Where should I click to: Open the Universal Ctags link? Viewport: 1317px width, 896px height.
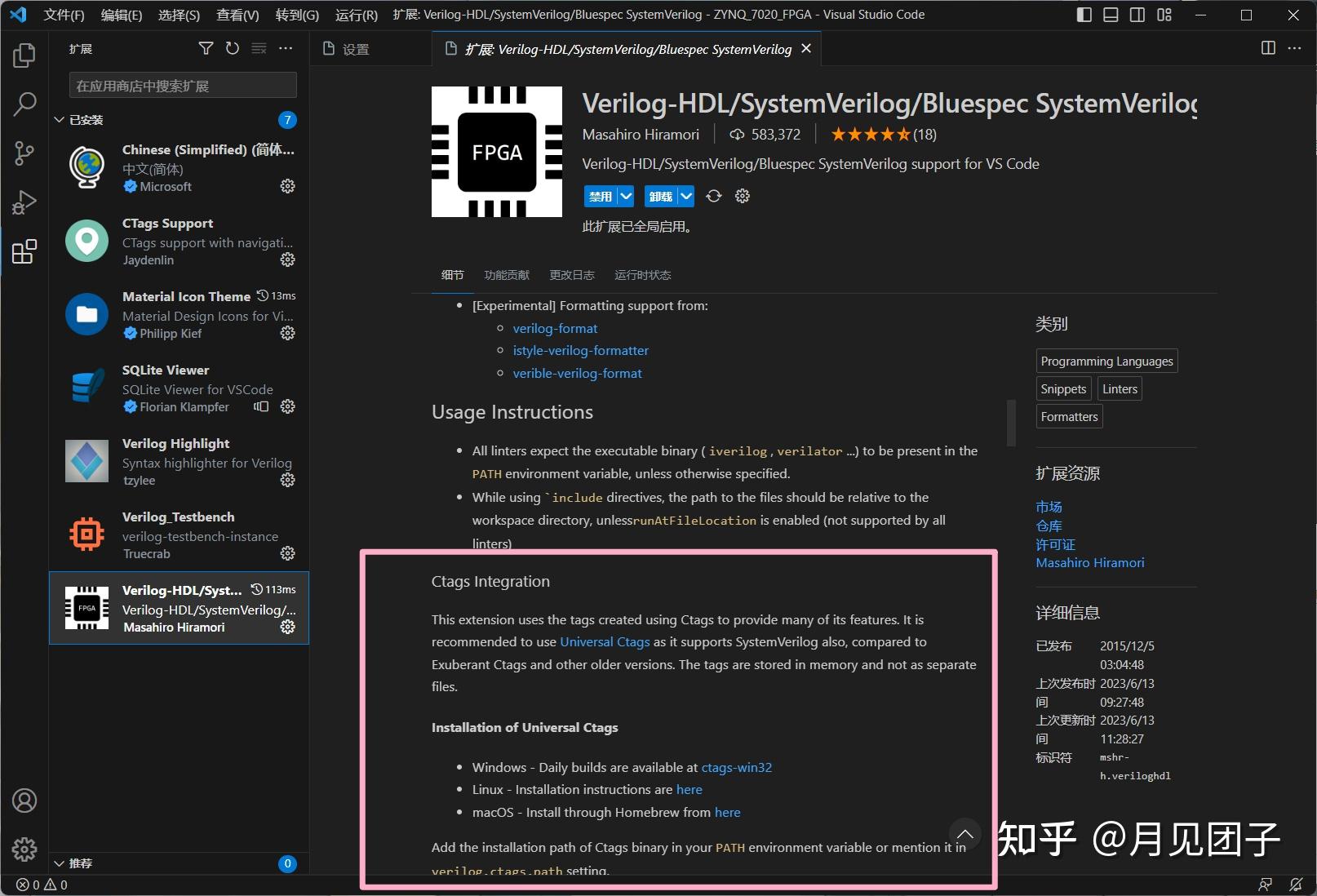(604, 642)
